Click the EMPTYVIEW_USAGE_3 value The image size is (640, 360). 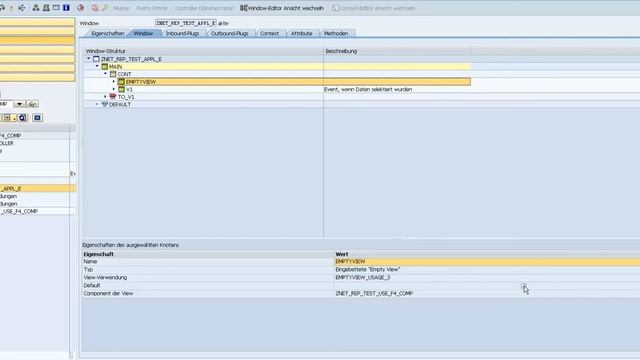point(362,278)
